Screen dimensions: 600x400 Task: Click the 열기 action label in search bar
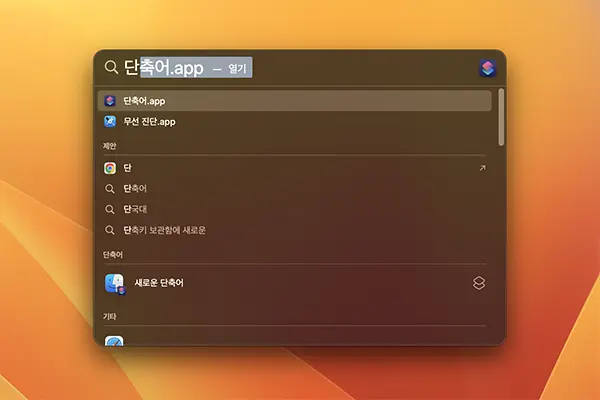click(237, 69)
